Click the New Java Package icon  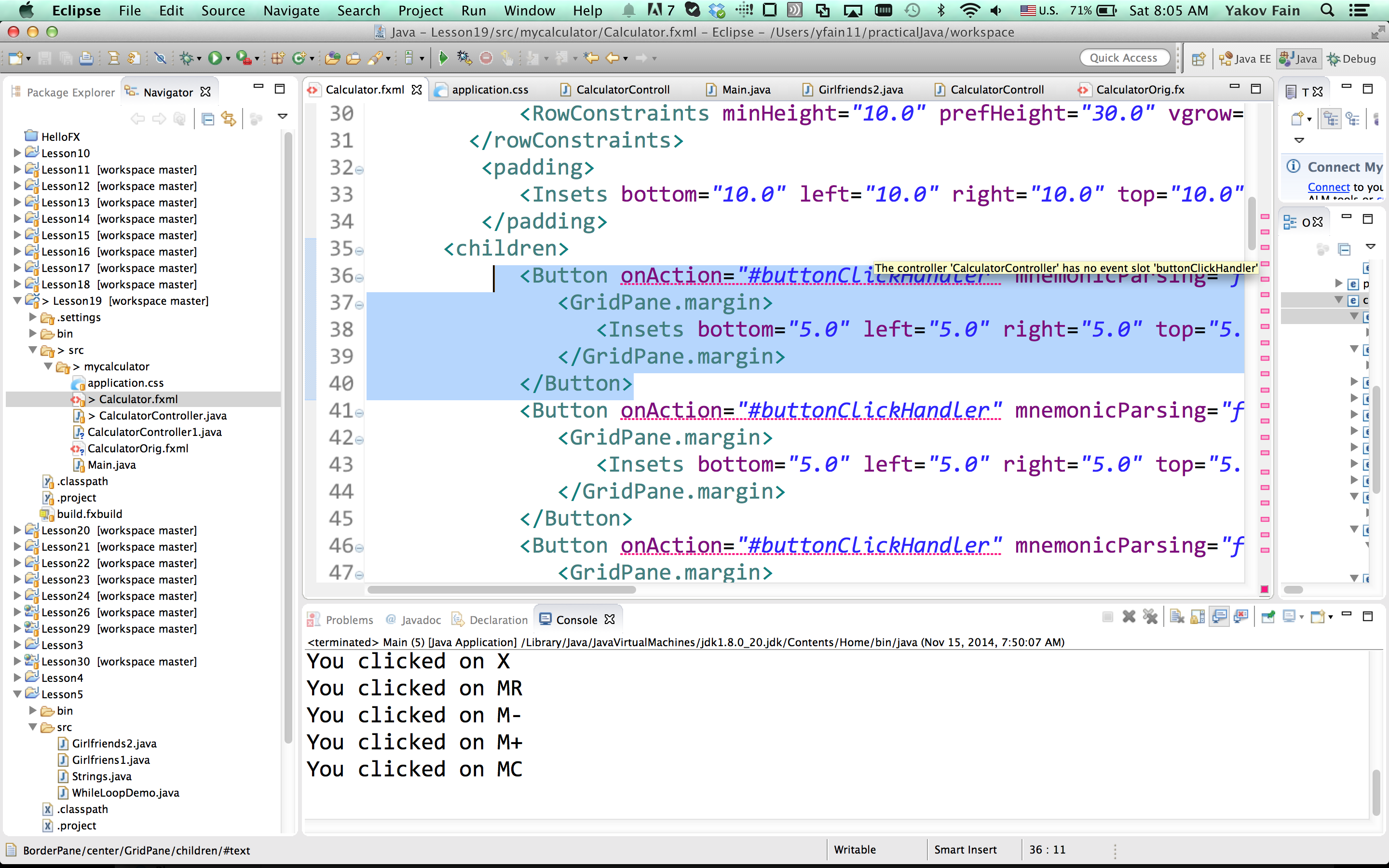click(278, 58)
